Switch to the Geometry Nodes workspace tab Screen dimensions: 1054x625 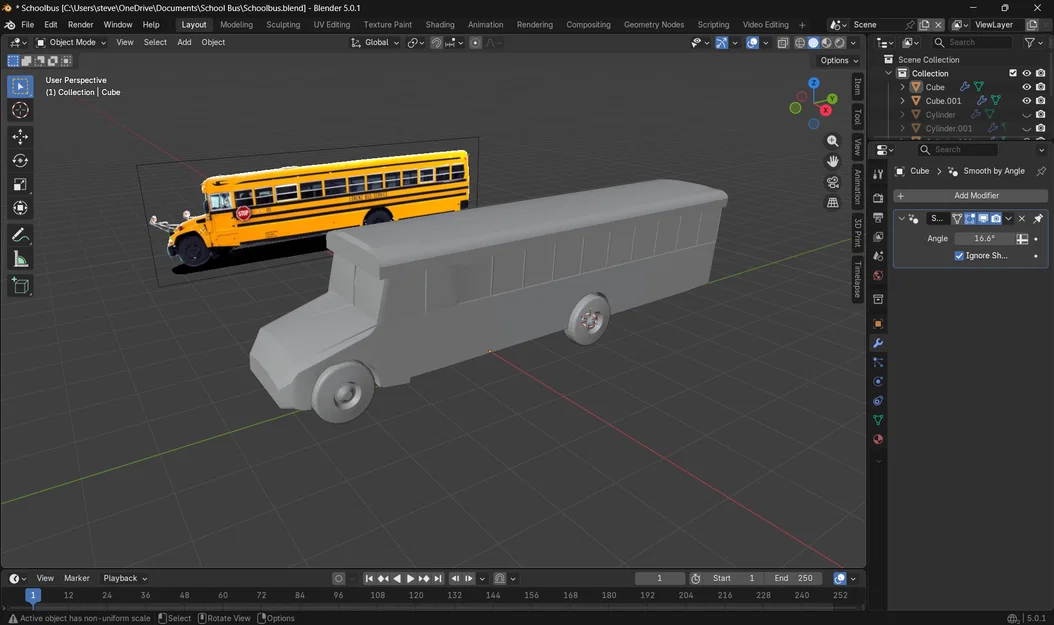653,25
